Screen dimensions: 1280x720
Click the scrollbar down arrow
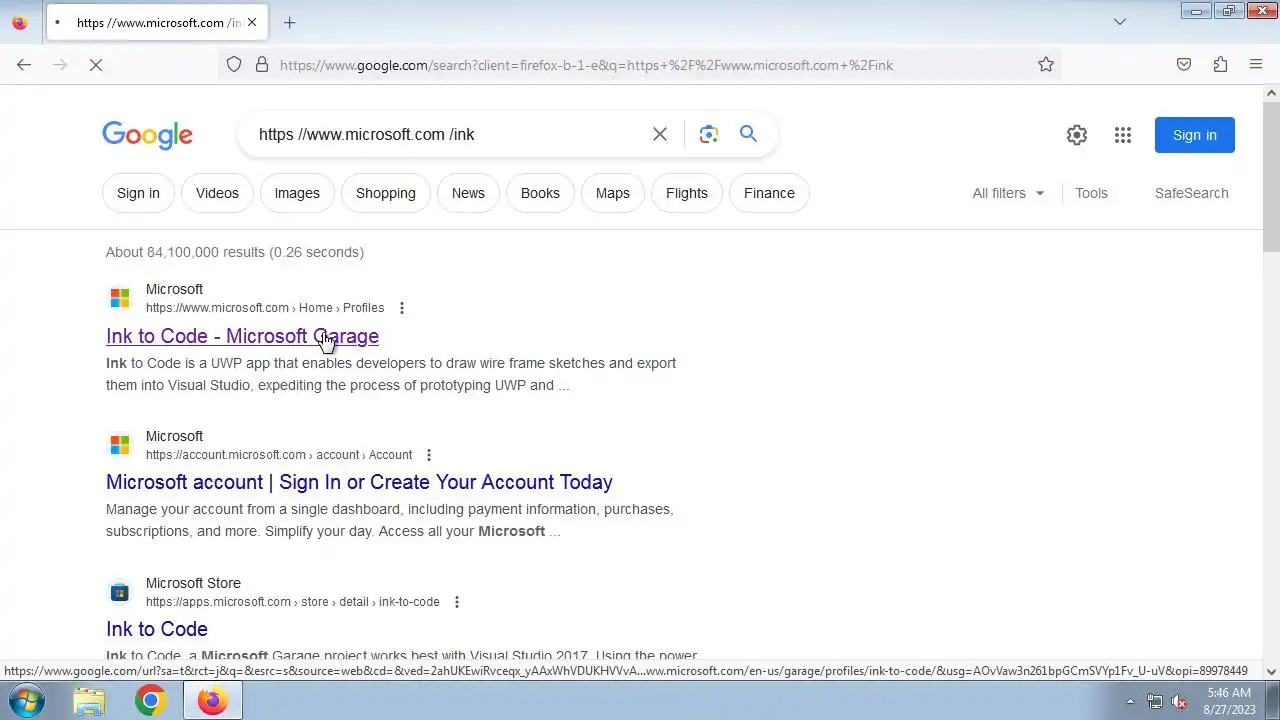1271,671
